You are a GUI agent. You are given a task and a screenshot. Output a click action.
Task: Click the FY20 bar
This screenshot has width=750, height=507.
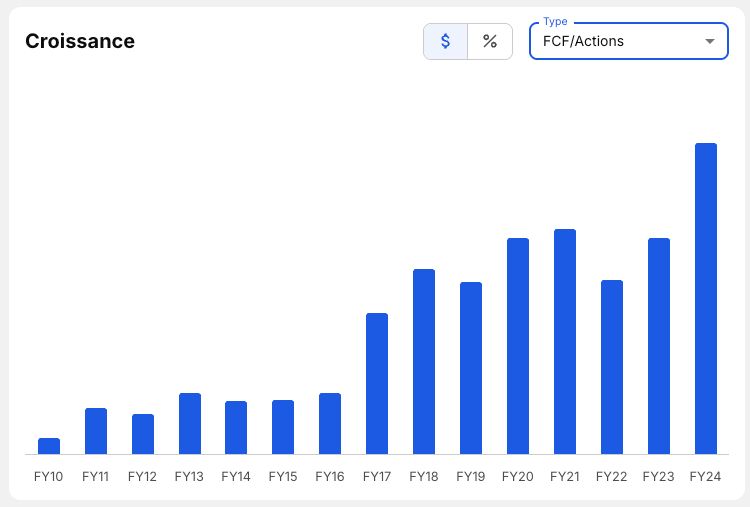tap(518, 346)
